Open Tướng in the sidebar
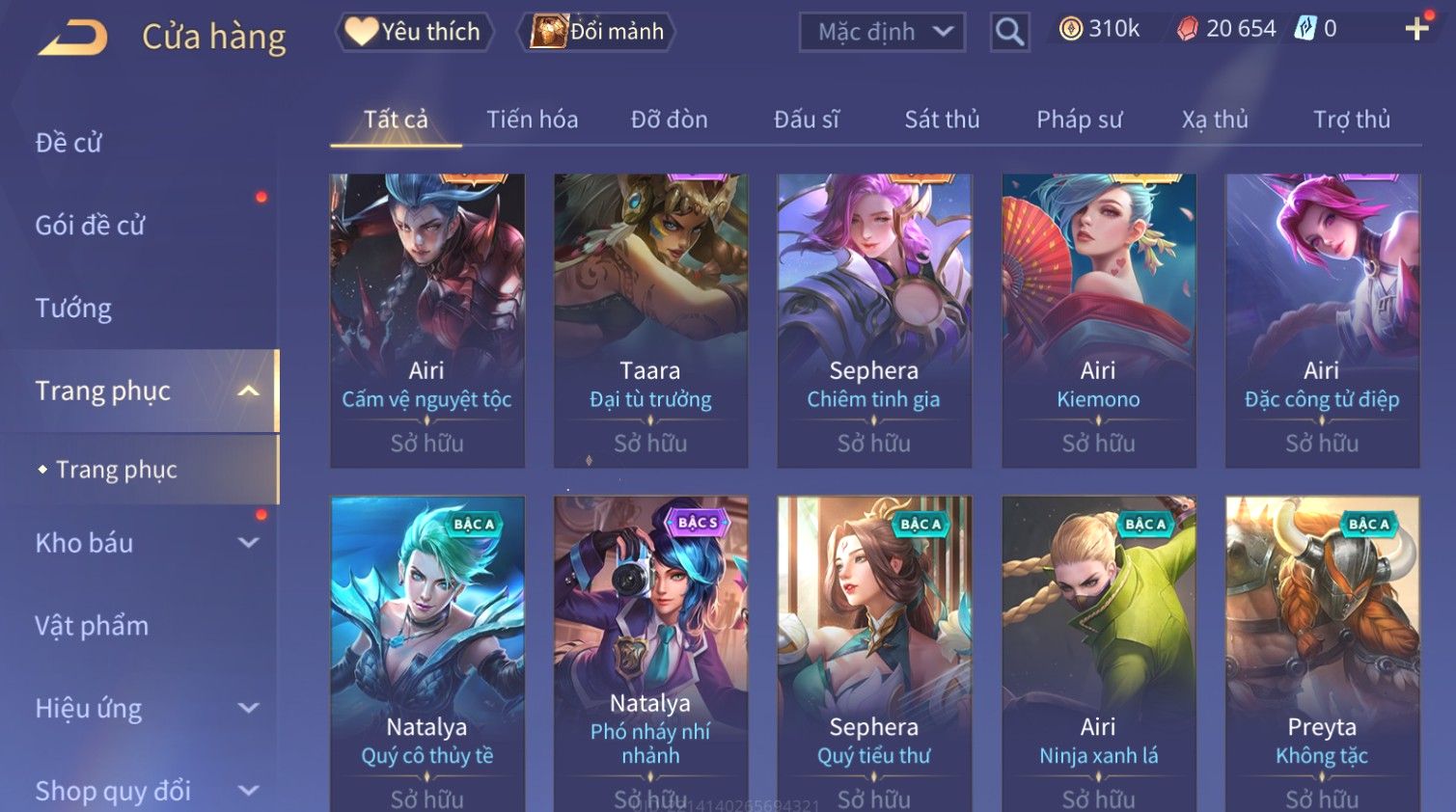Viewport: 1456px width, 812px height. coord(73,309)
